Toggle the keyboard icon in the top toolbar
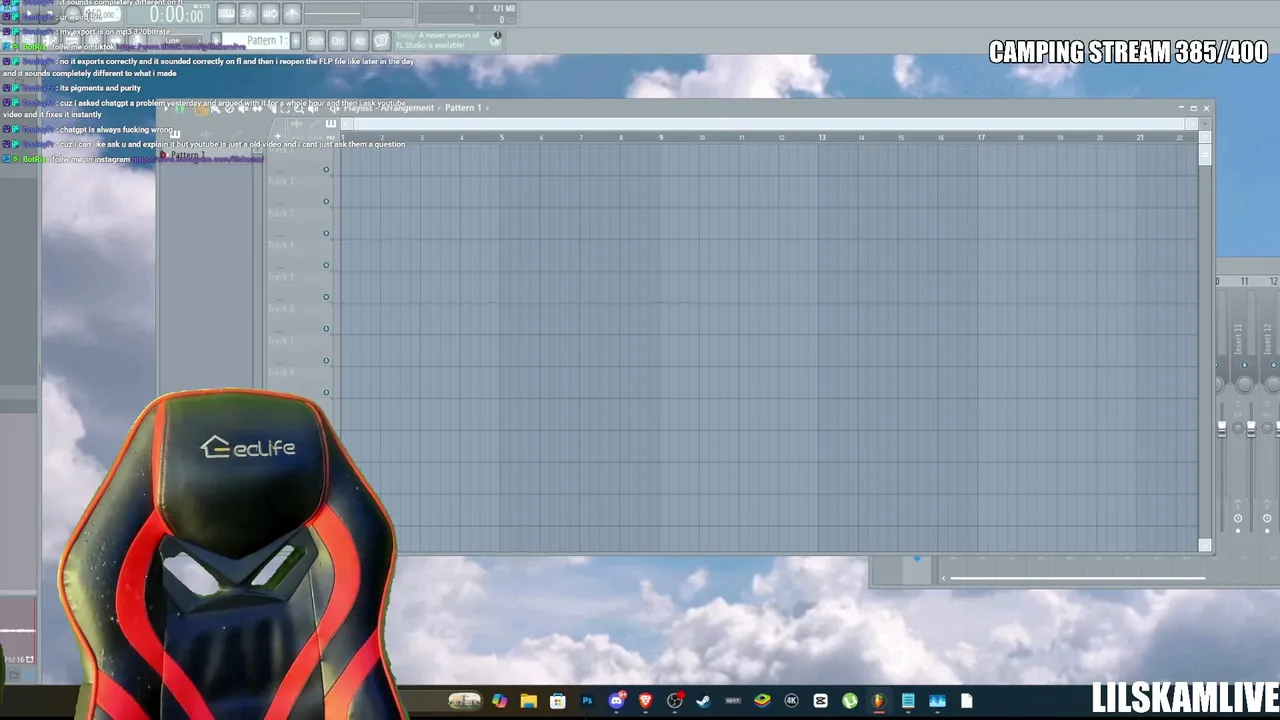The width and height of the screenshot is (1280, 720). 226,13
